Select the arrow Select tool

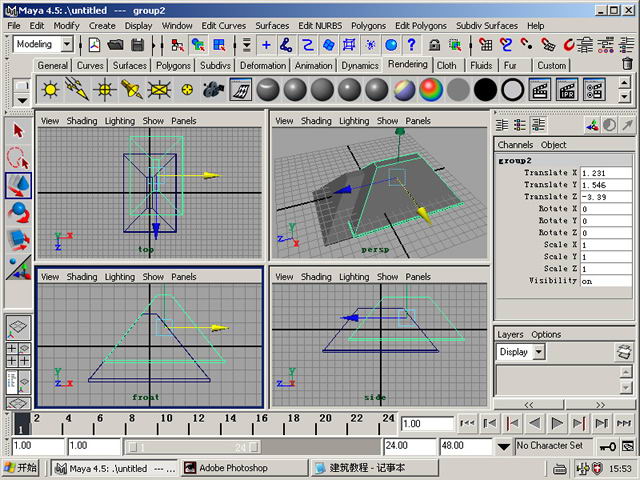click(18, 131)
